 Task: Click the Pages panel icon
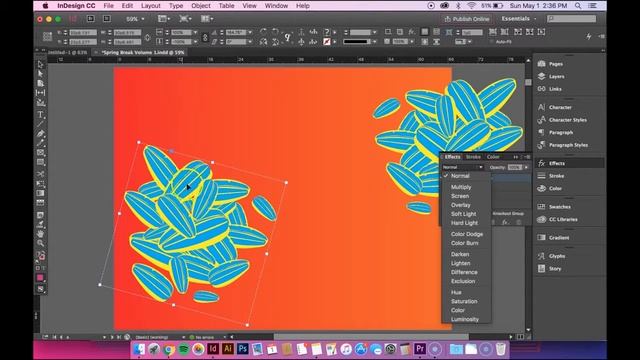pyautogui.click(x=542, y=64)
